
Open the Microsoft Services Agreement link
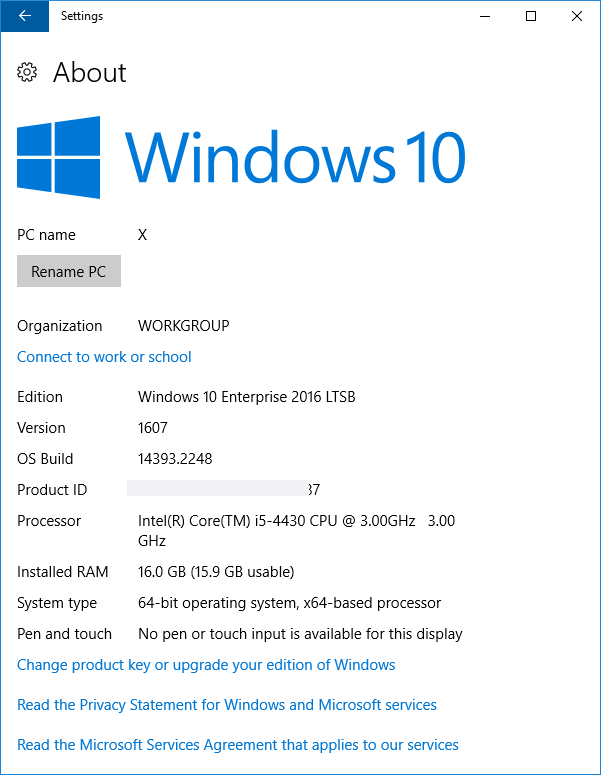pyautogui.click(x=238, y=745)
